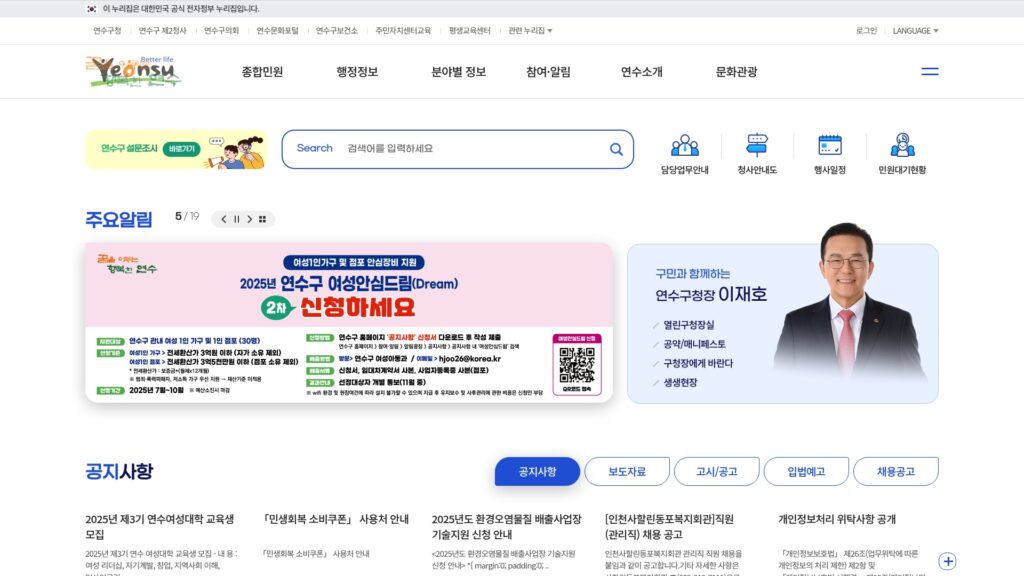Show all banners with grid view icon
1024x576 pixels.
click(x=263, y=219)
